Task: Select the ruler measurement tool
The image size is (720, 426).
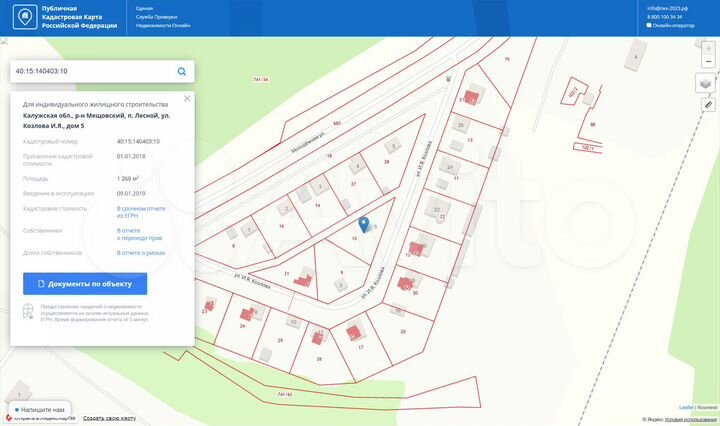Action: [707, 104]
